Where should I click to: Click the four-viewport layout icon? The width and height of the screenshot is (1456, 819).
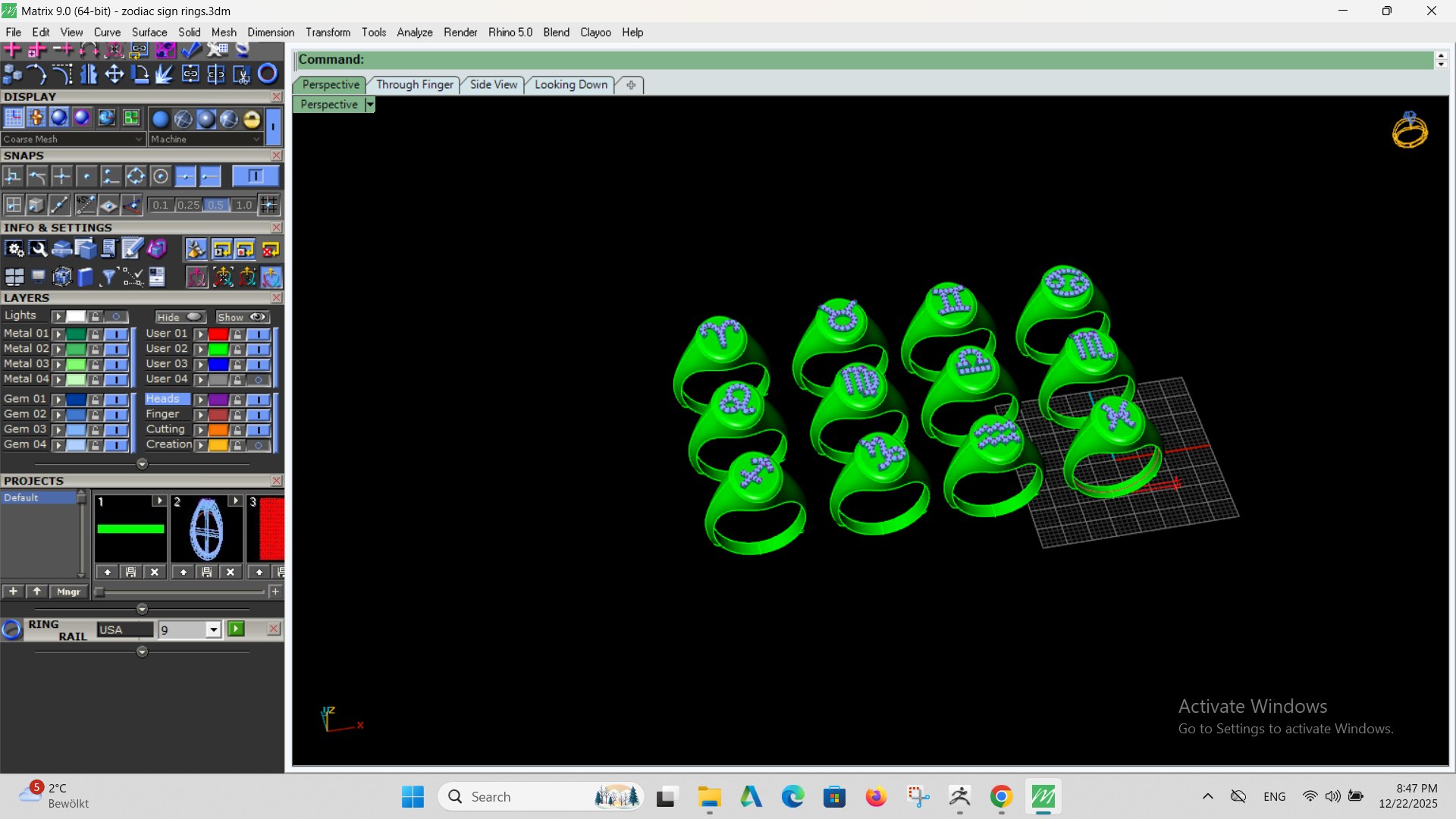click(14, 277)
